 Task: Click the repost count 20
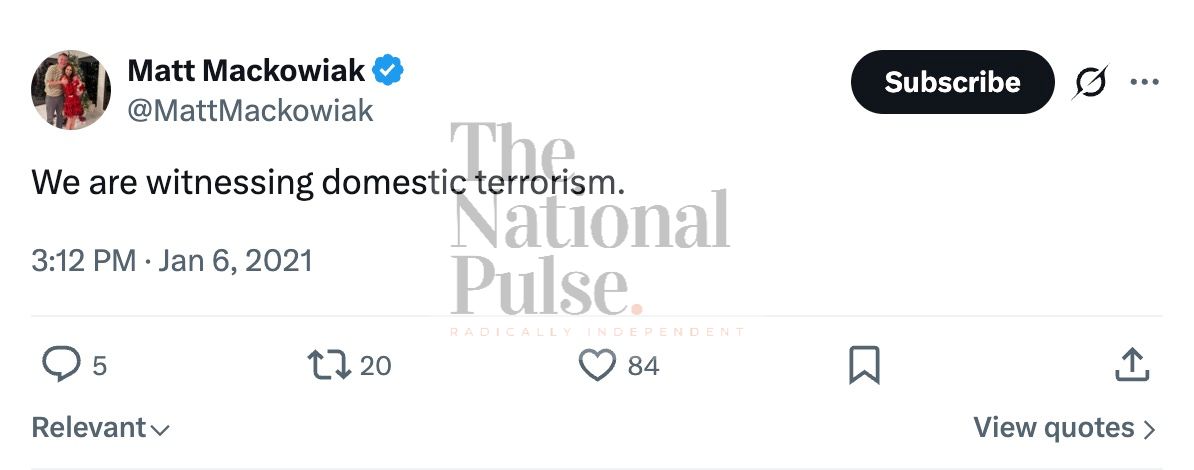[x=375, y=366]
